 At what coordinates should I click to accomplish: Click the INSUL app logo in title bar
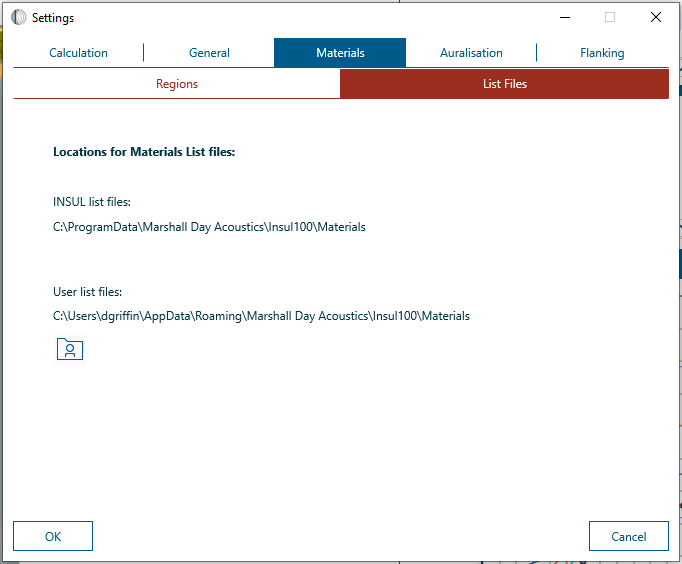[x=19, y=17]
